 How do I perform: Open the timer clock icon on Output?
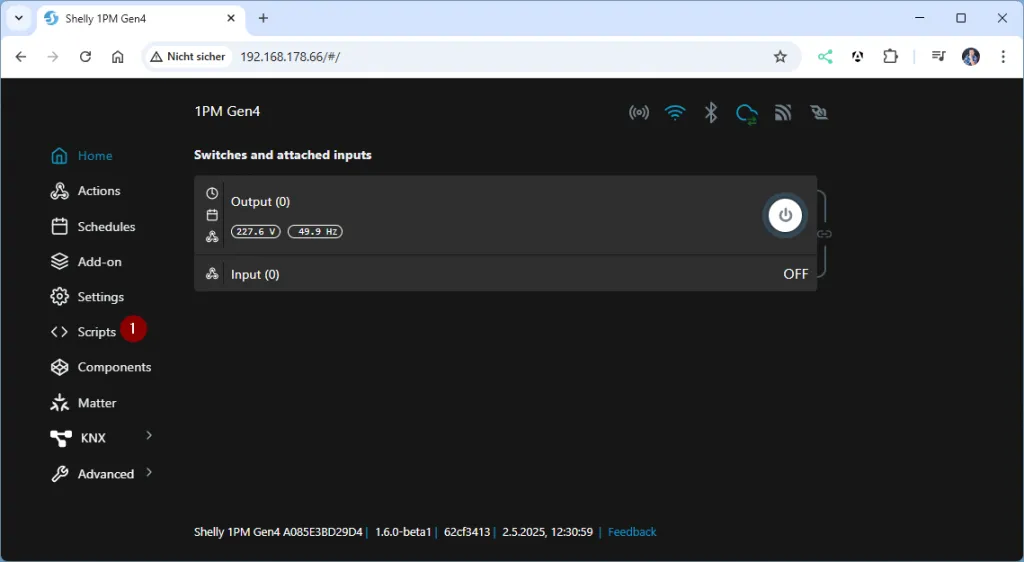(212, 193)
